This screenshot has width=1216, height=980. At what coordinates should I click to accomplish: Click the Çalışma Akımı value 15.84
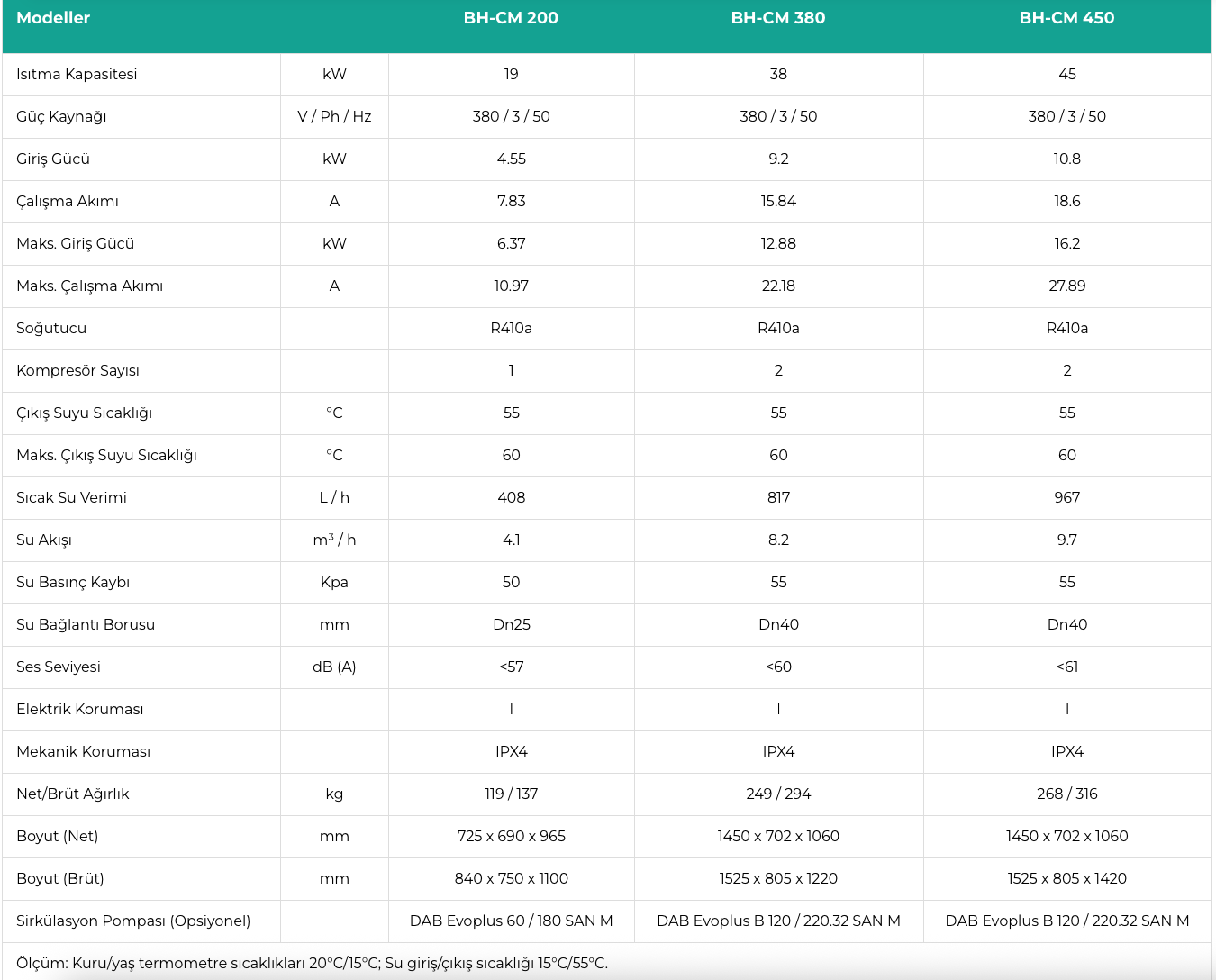click(x=778, y=202)
